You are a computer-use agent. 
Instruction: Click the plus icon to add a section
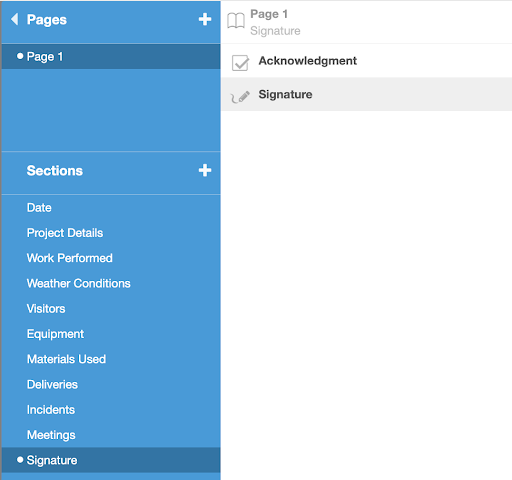click(205, 170)
